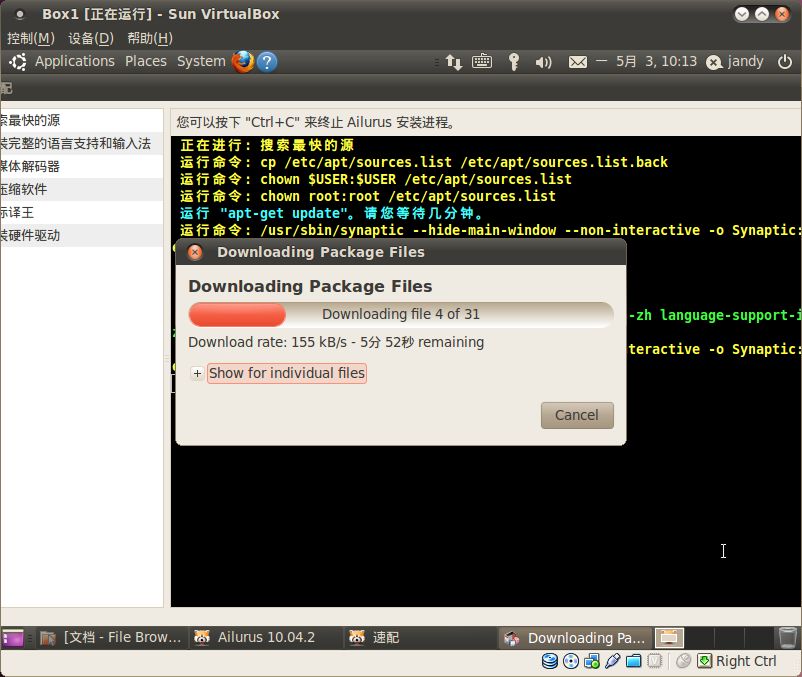Open the volume speaker control
This screenshot has height=677, width=802.
click(543, 62)
